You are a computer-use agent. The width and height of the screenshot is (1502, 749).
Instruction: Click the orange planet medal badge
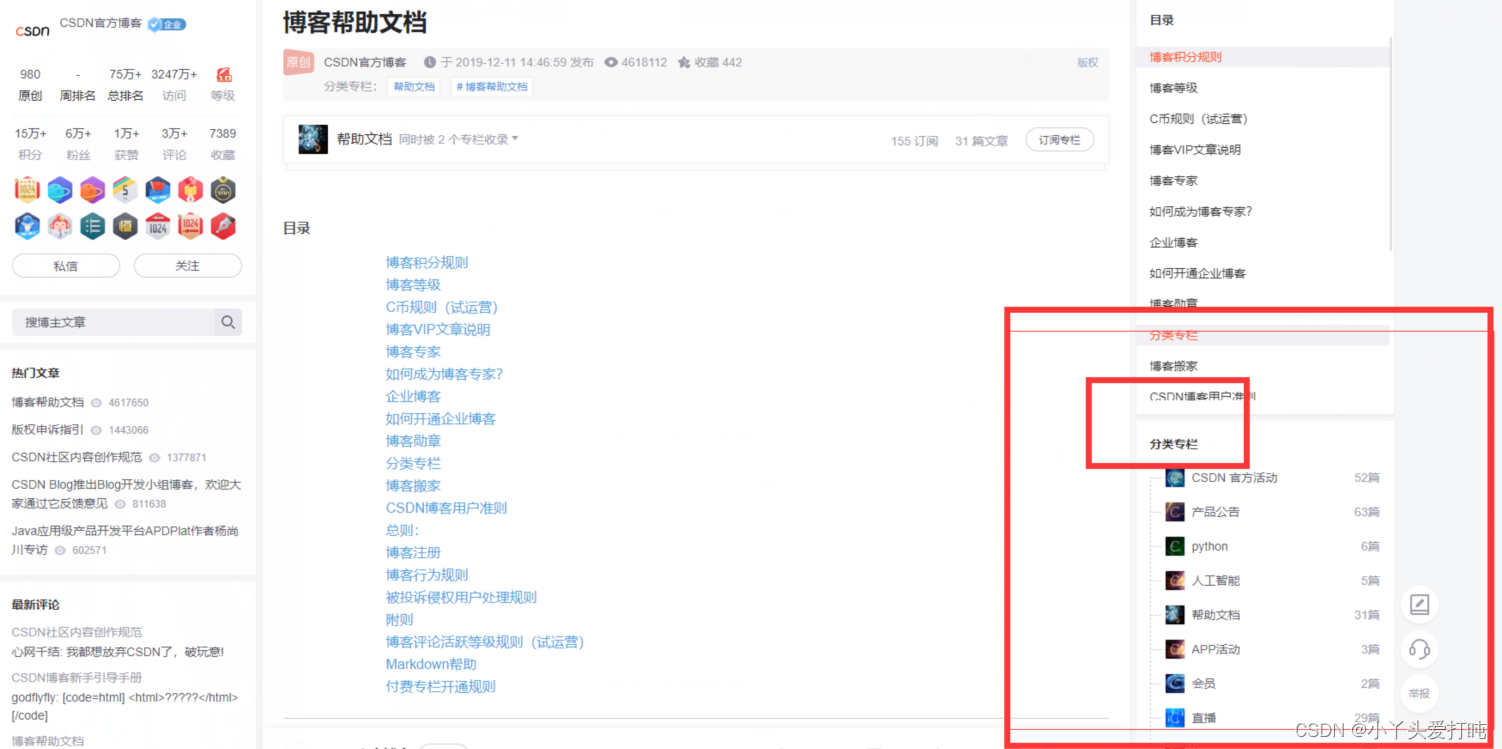coord(92,190)
